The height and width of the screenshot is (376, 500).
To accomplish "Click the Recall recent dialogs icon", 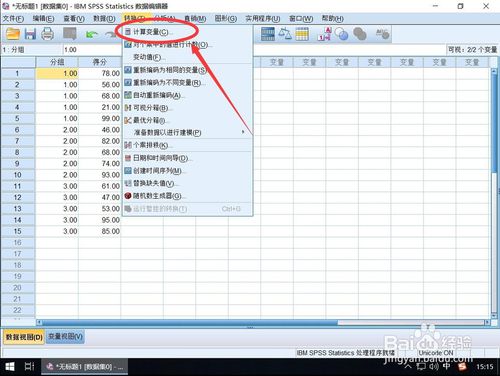I will pyautogui.click(x=70, y=34).
